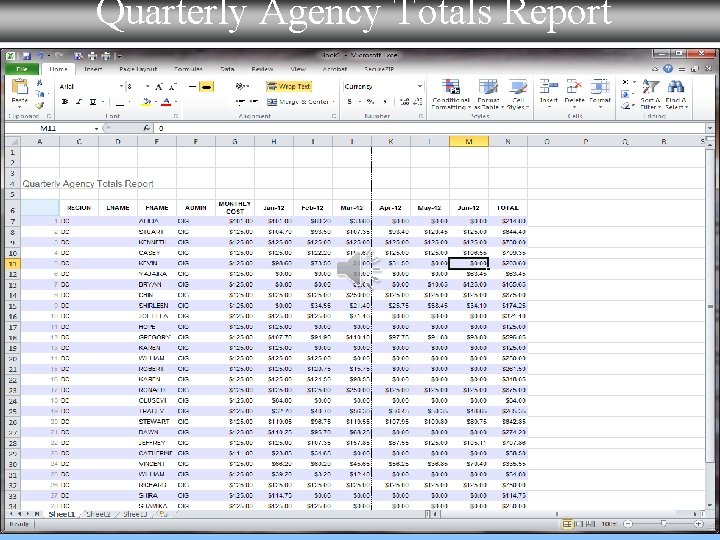Click the Insert Function fx button
The image size is (720, 540).
[x=146, y=129]
